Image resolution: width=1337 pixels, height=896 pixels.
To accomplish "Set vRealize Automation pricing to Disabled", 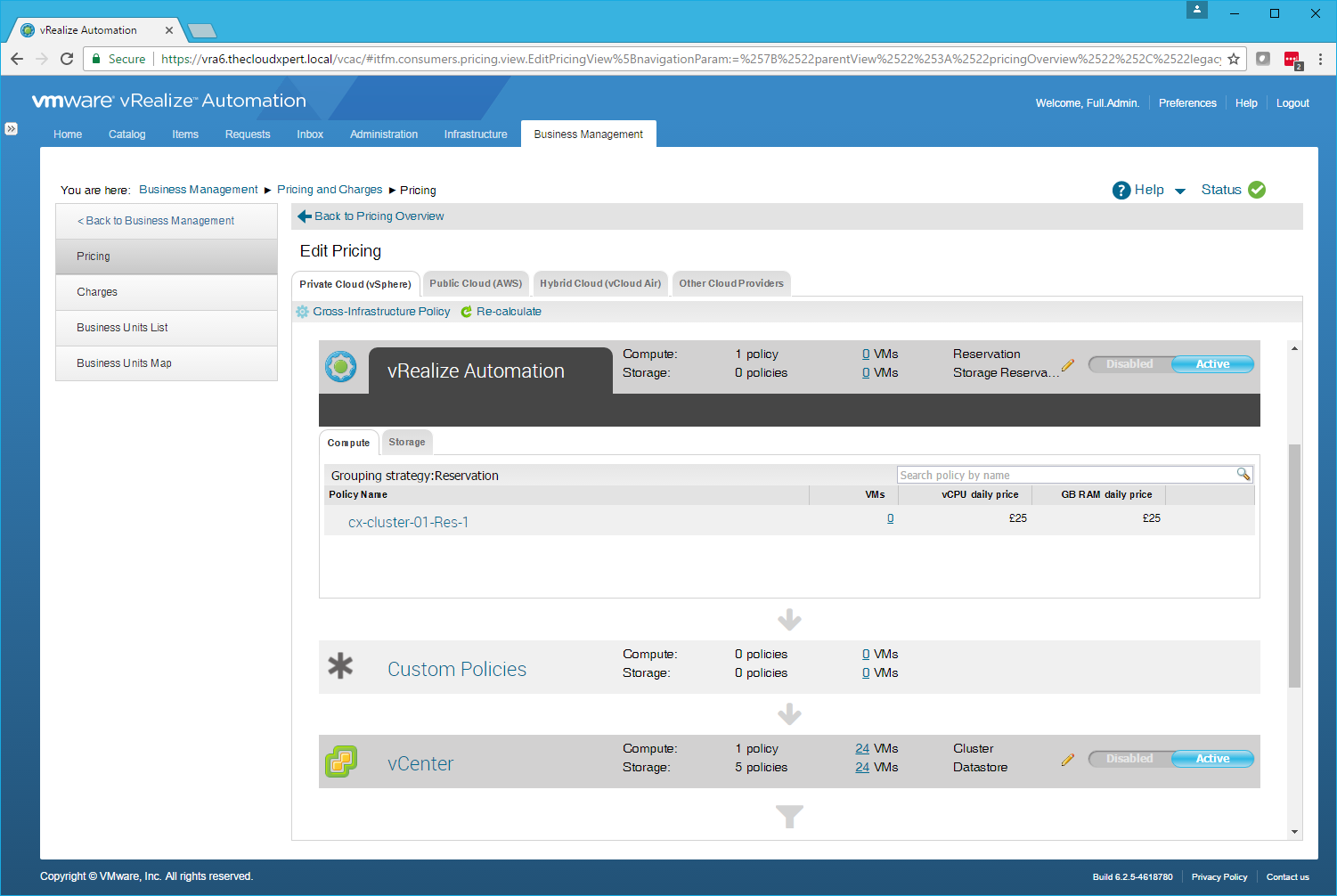I will tap(1129, 364).
